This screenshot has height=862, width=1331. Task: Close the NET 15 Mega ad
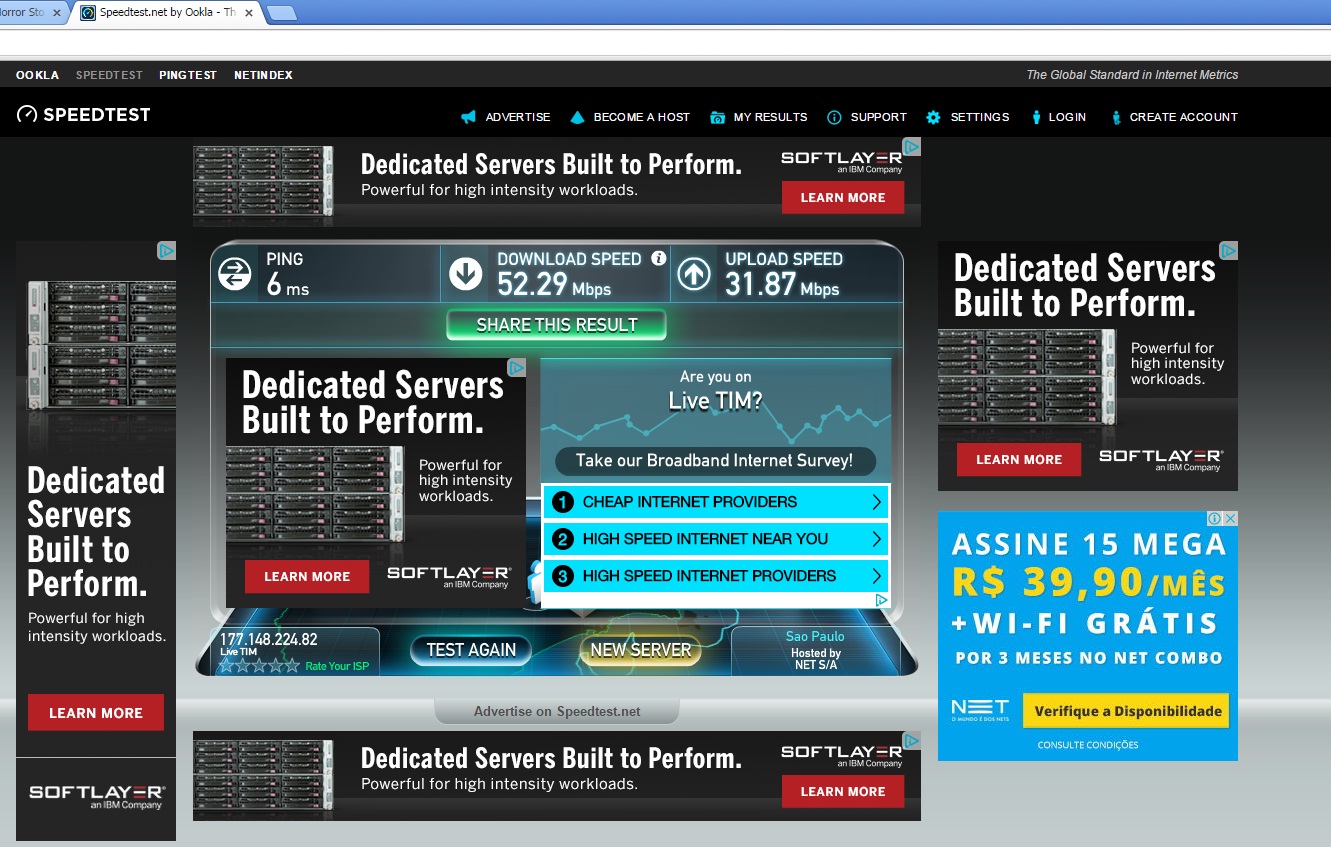point(1231,519)
